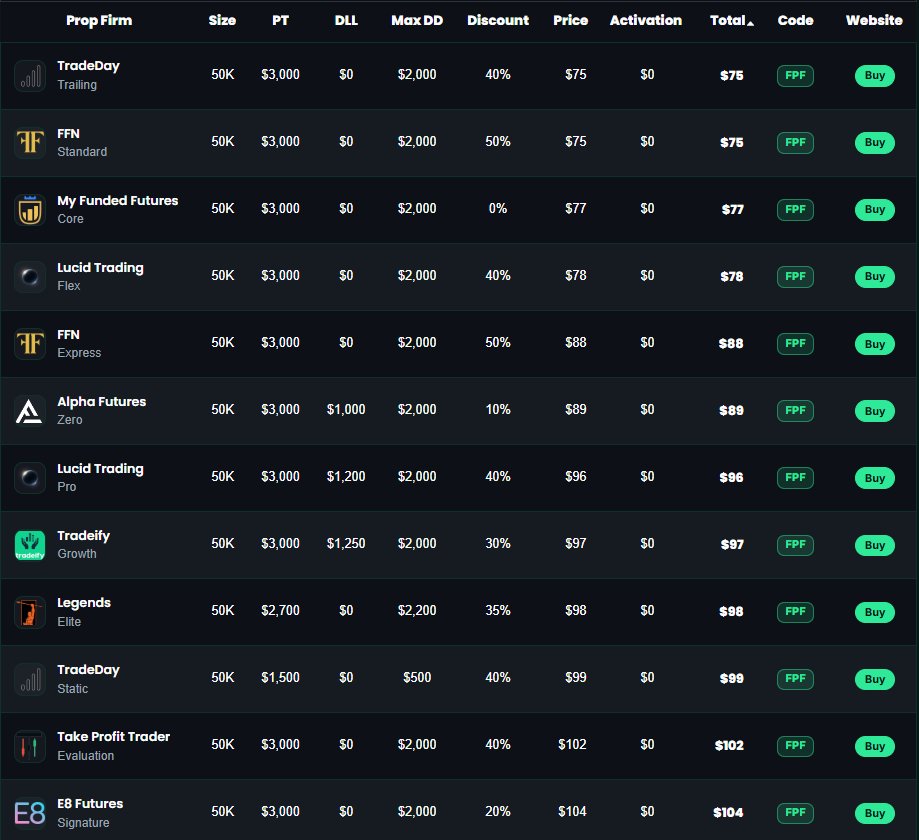This screenshot has height=840, width=919.
Task: Copy FPF code for My Funded Futures
Action: click(x=795, y=209)
